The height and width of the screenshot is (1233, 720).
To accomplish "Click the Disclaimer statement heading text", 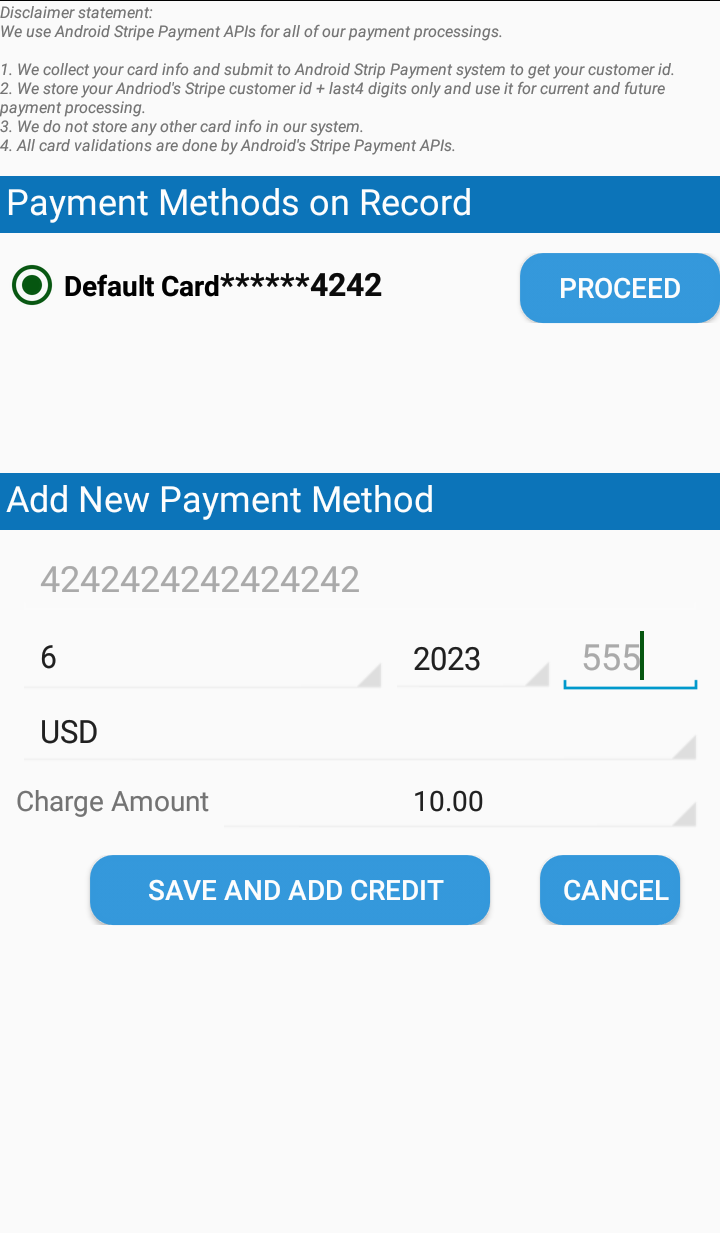I will click(77, 13).
